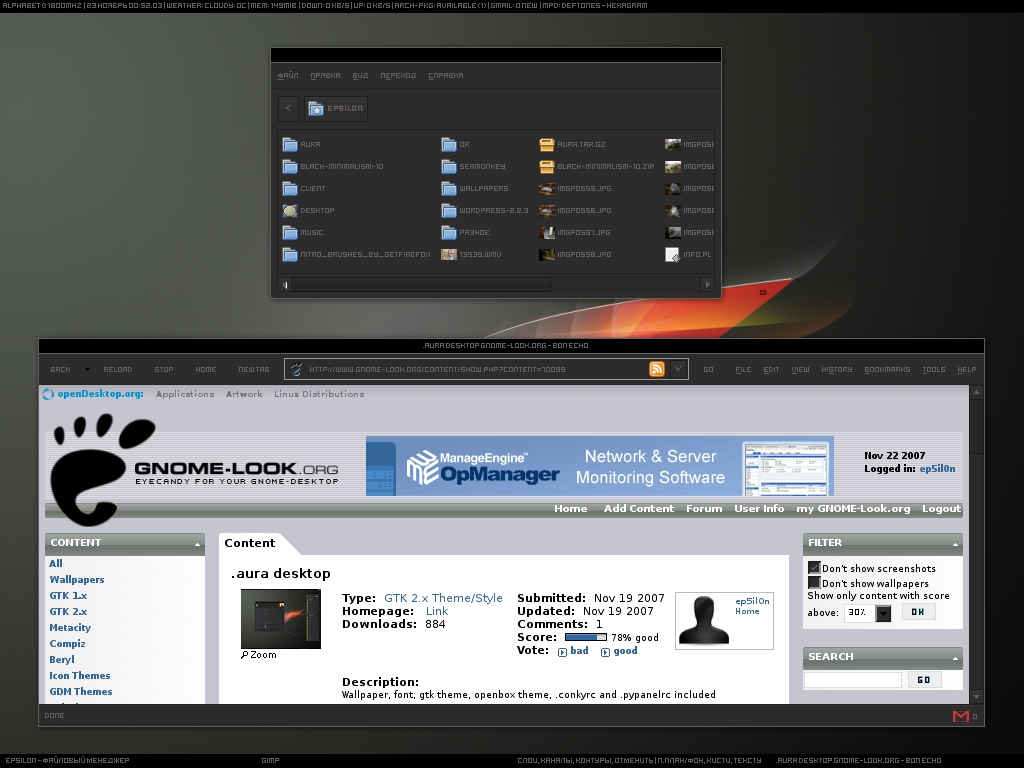Screen dimensions: 1024x768
Task: Click the browser page scroll down arrow
Action: [x=976, y=697]
